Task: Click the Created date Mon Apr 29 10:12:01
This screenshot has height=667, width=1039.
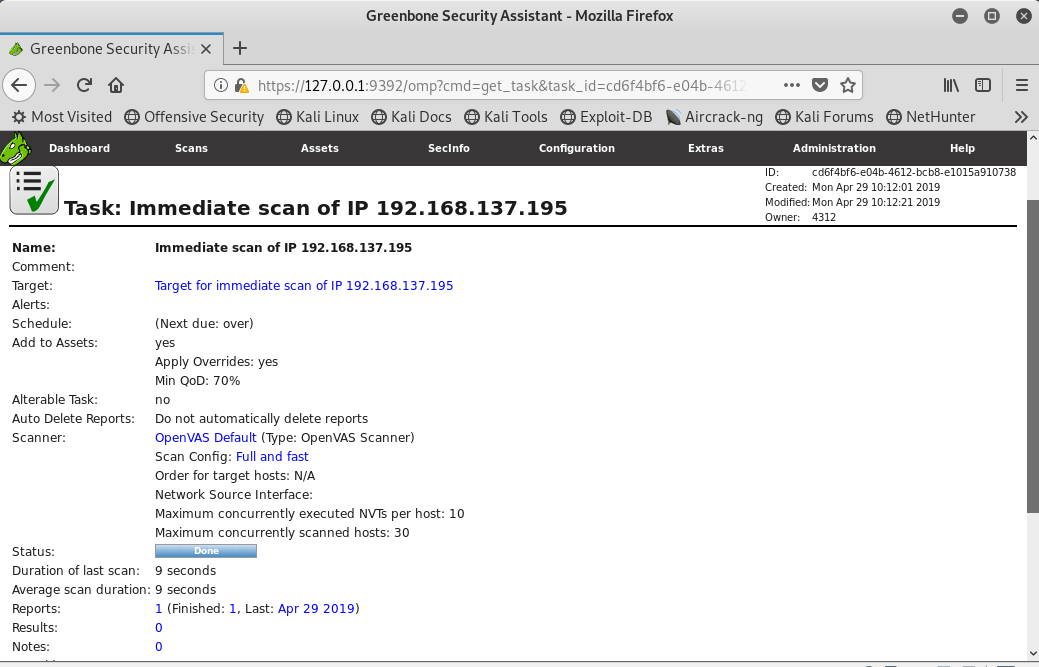Action: tap(876, 187)
